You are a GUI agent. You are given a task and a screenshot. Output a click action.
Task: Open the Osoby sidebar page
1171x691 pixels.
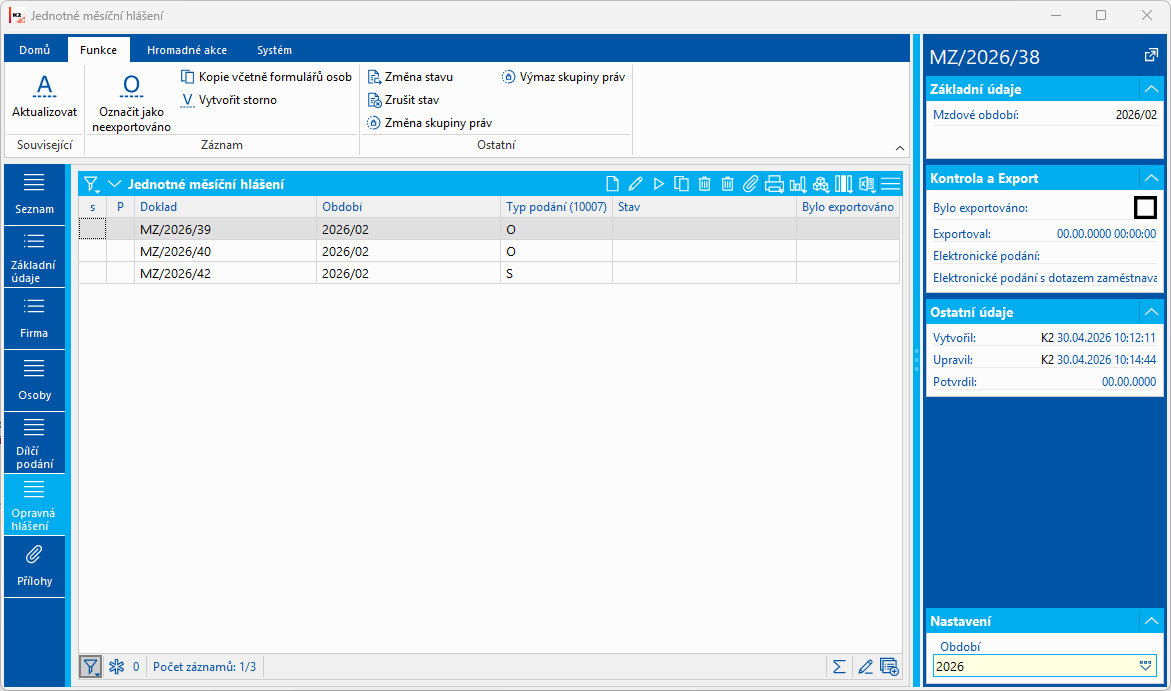click(34, 380)
